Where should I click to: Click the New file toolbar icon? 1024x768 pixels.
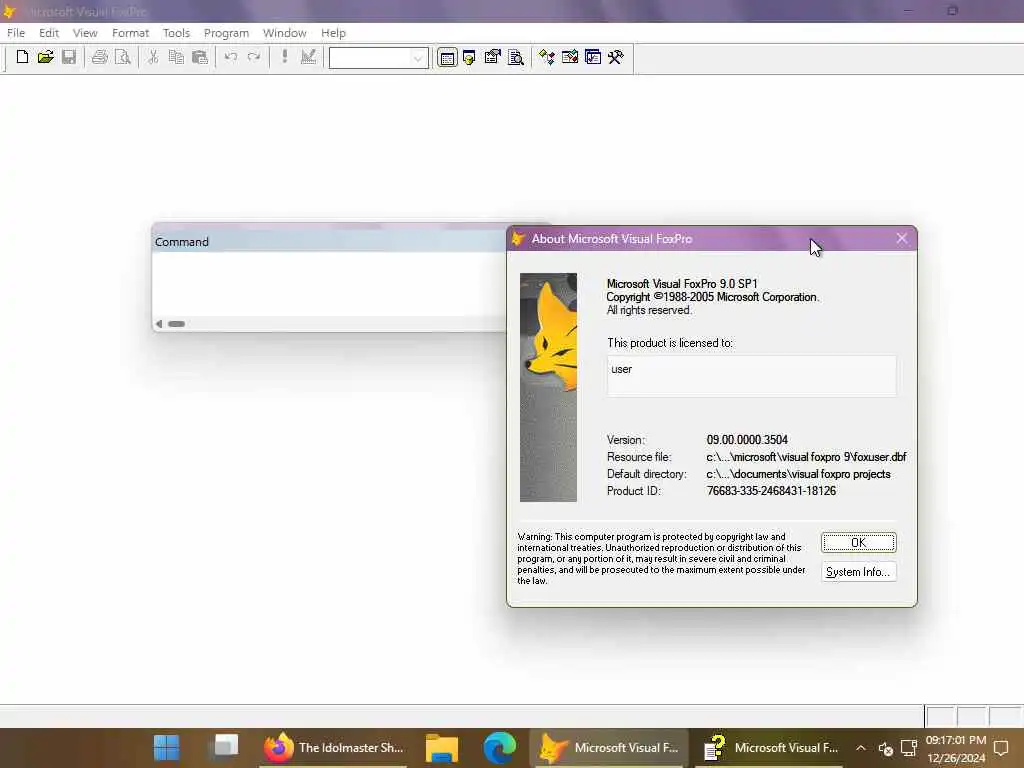(x=22, y=57)
